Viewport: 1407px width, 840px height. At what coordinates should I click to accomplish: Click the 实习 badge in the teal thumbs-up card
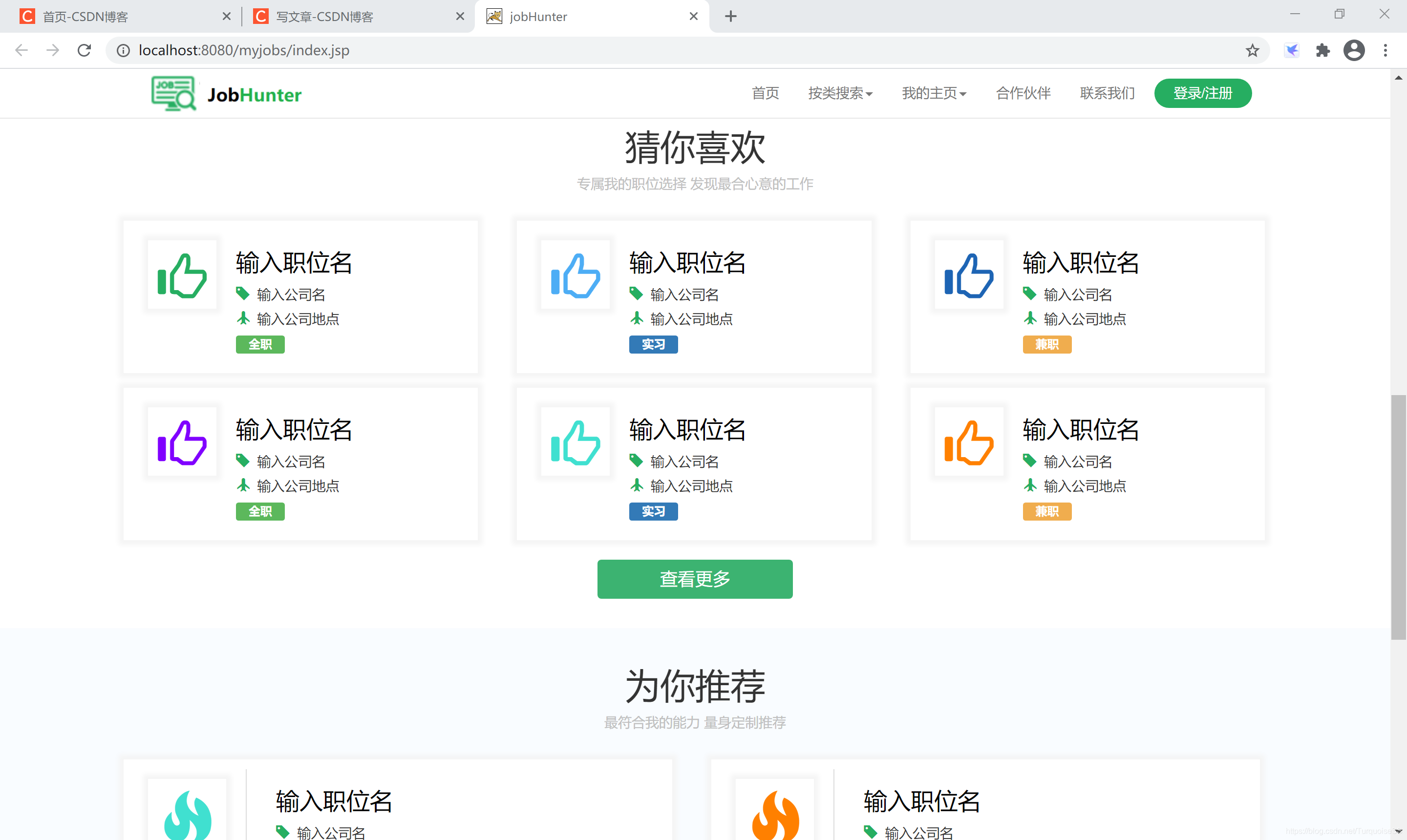653,511
